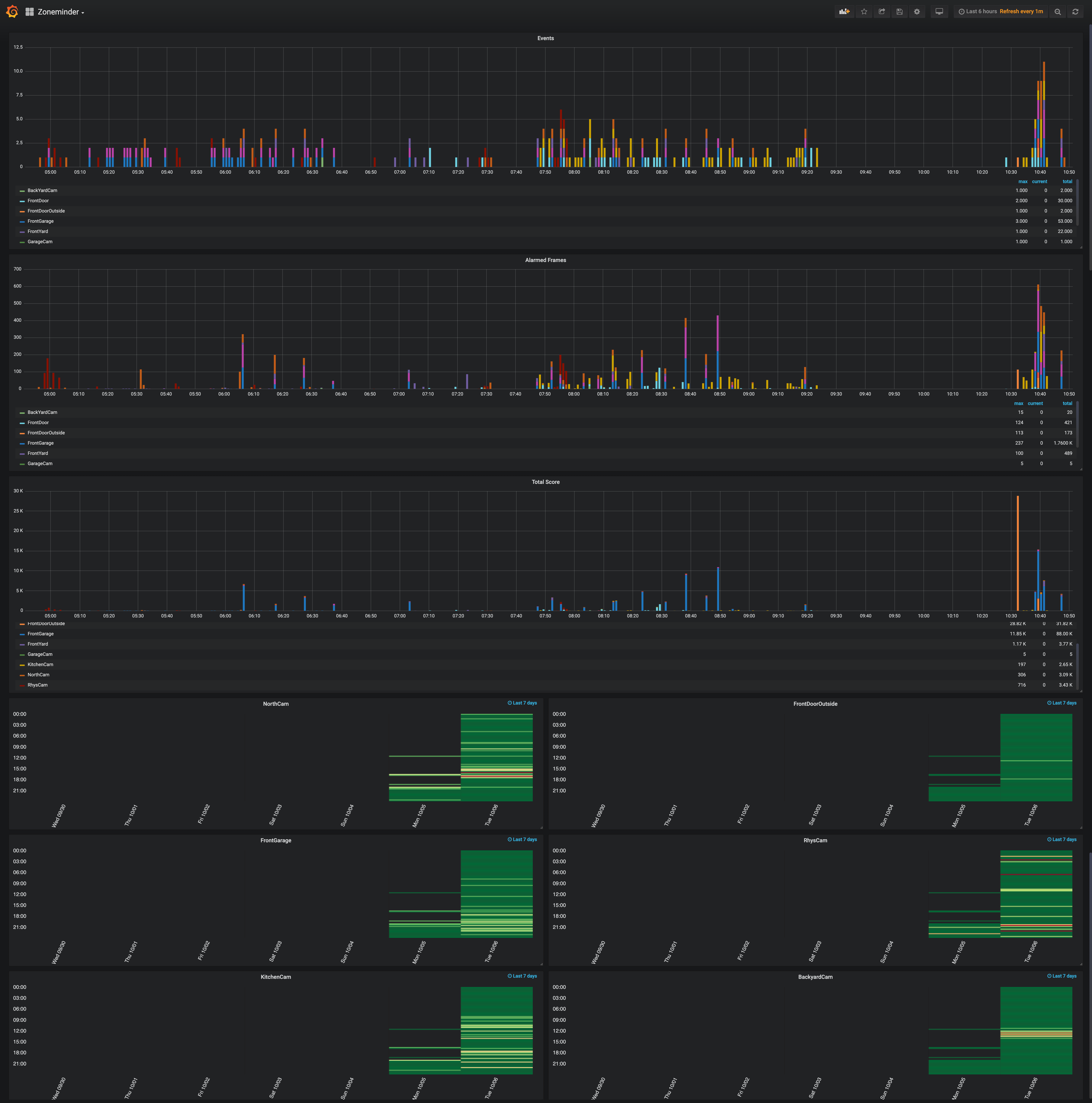
Task: Open the Share dashboard dialog
Action: click(x=882, y=12)
